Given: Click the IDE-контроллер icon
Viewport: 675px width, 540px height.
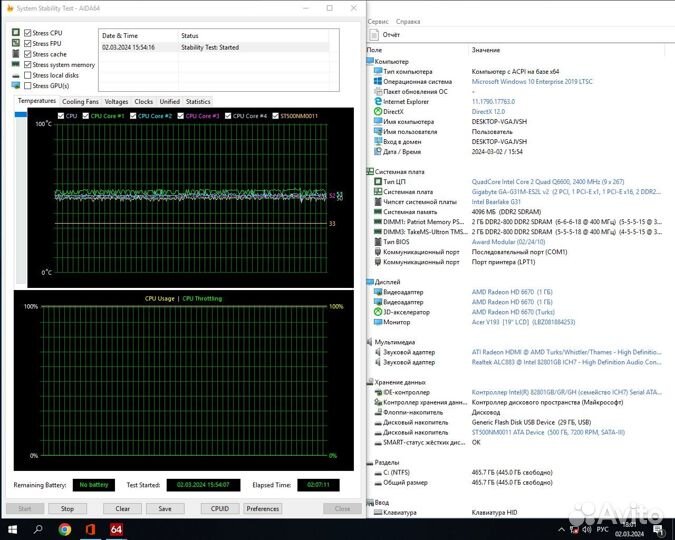Looking at the screenshot, I should (x=378, y=392).
